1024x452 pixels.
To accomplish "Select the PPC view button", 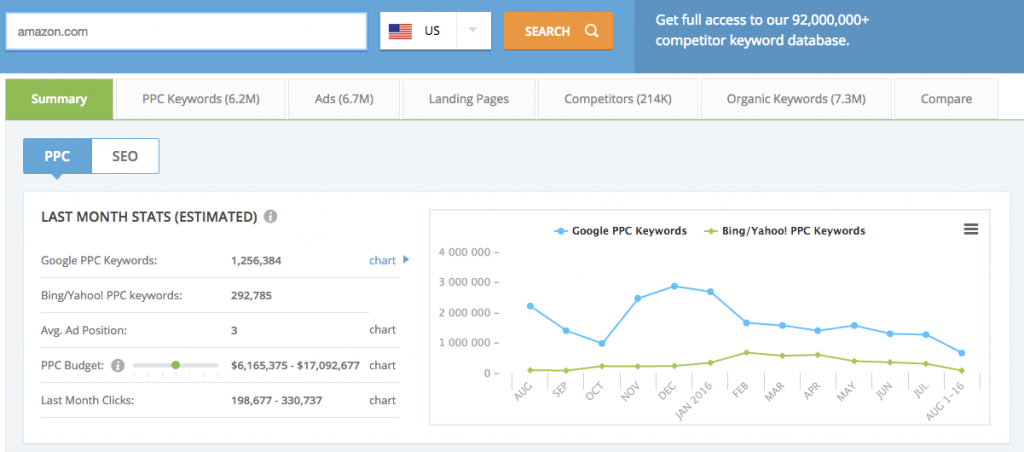I will [57, 156].
